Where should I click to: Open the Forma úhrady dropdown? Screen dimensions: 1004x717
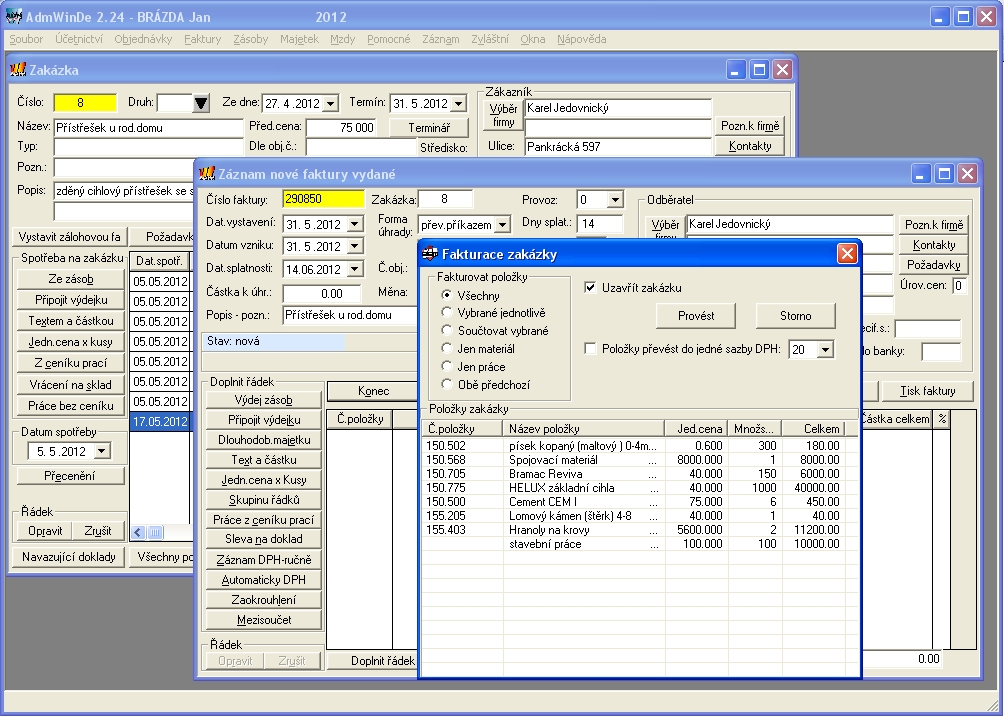click(x=503, y=225)
